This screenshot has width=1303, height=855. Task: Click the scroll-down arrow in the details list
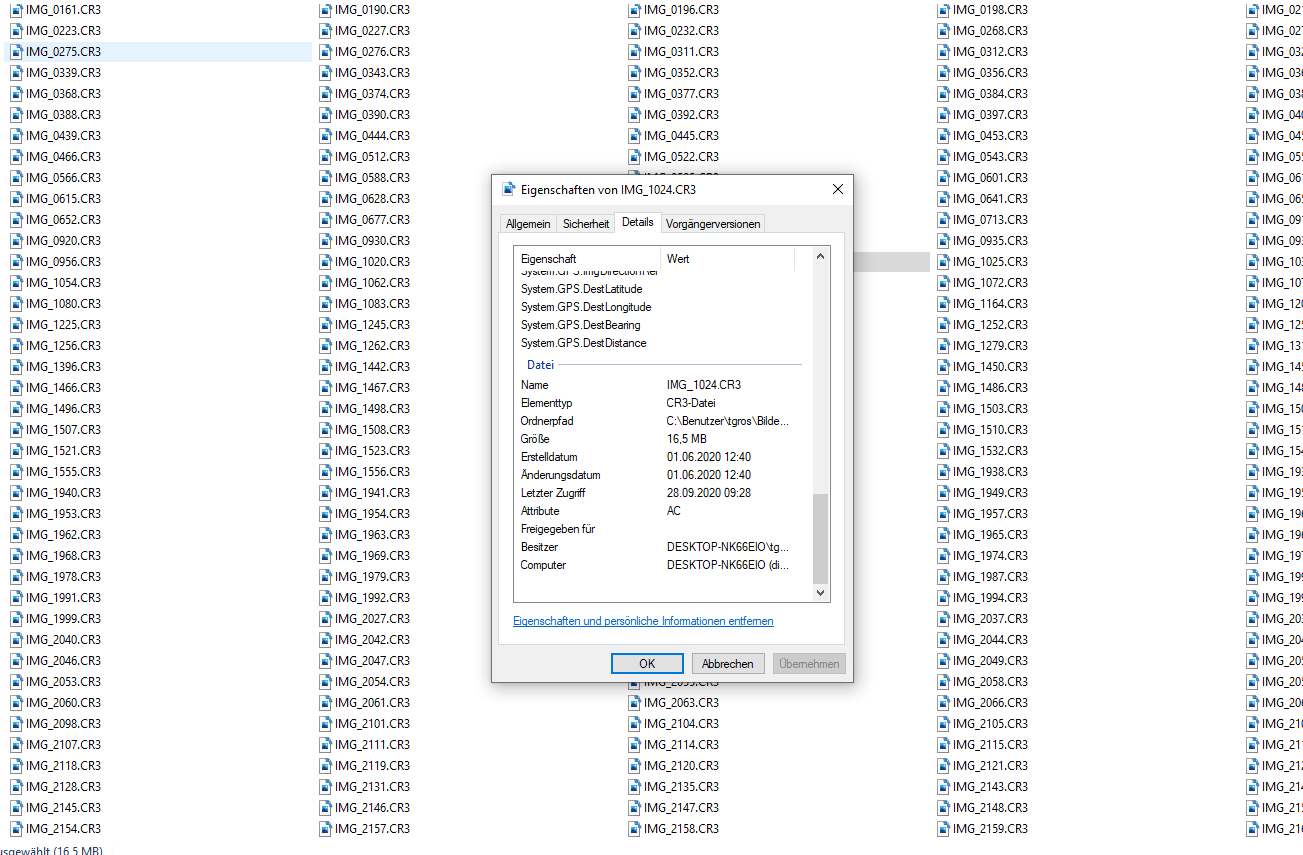(x=821, y=593)
